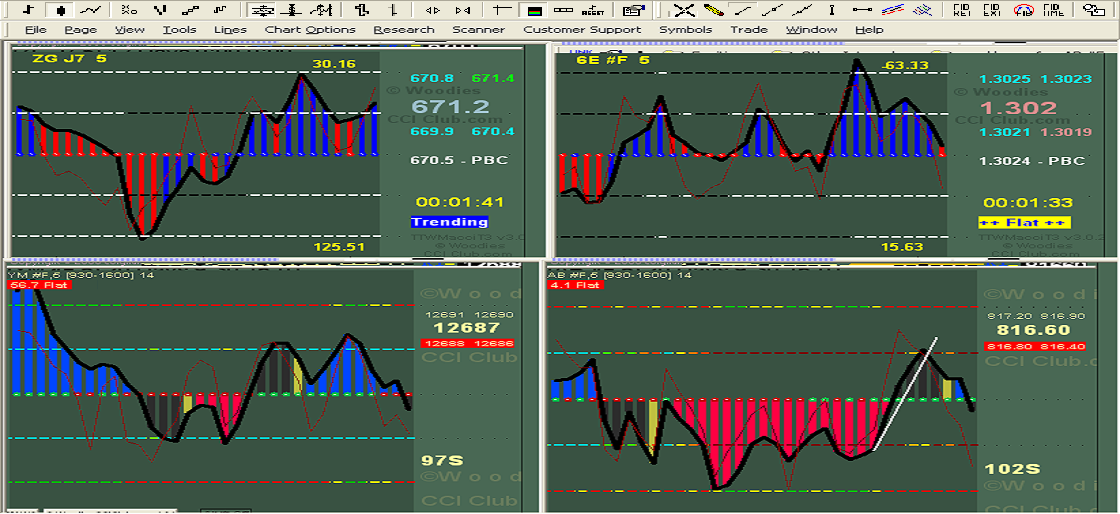Click the 1.302 price on 6E chart

(x=1018, y=108)
